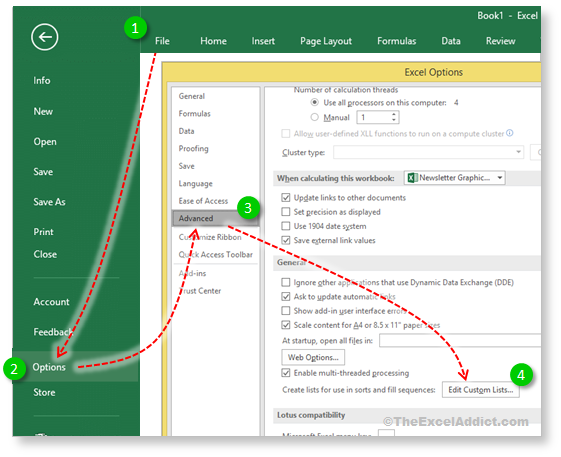Toggle Update links to other documents checkbox
The height and width of the screenshot is (457, 561).
tap(286, 198)
